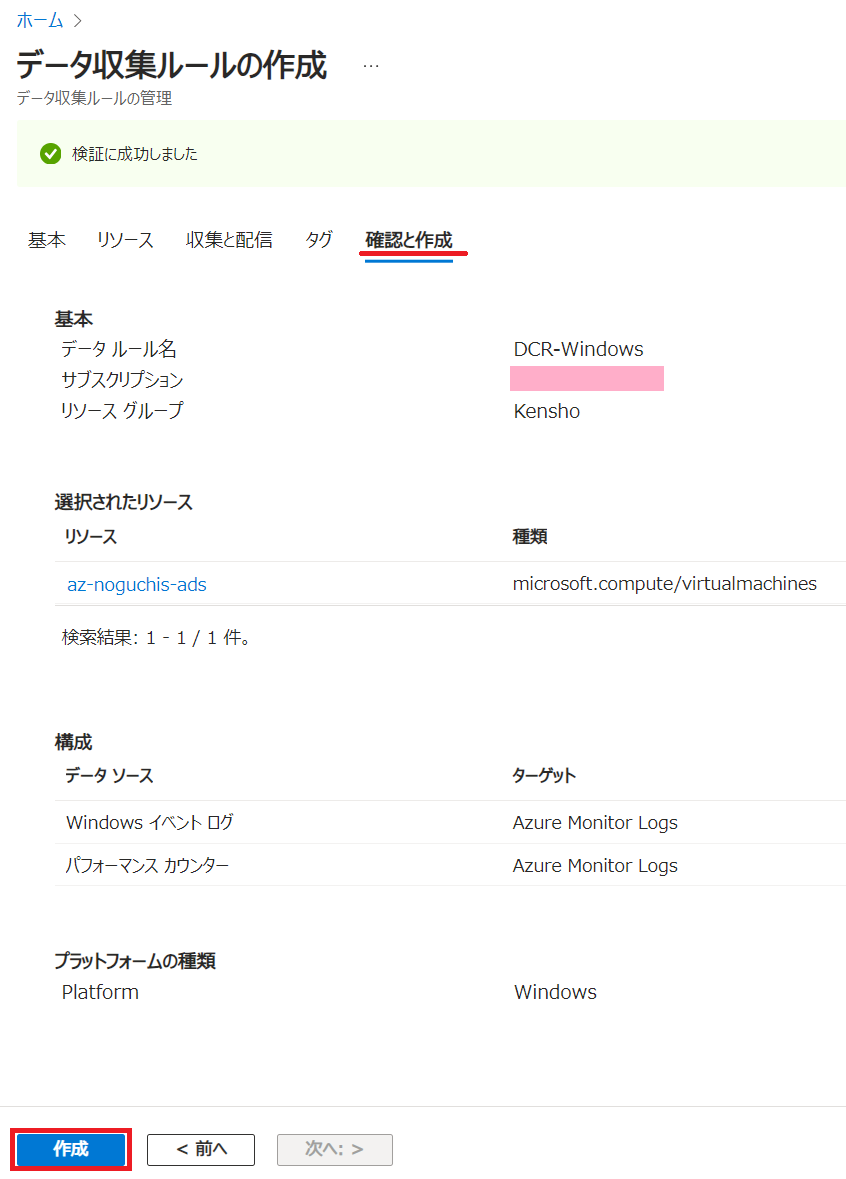Click the Azure Monitor Logs target for パフォーマンス カウンター
The image size is (846, 1179).
tap(595, 865)
